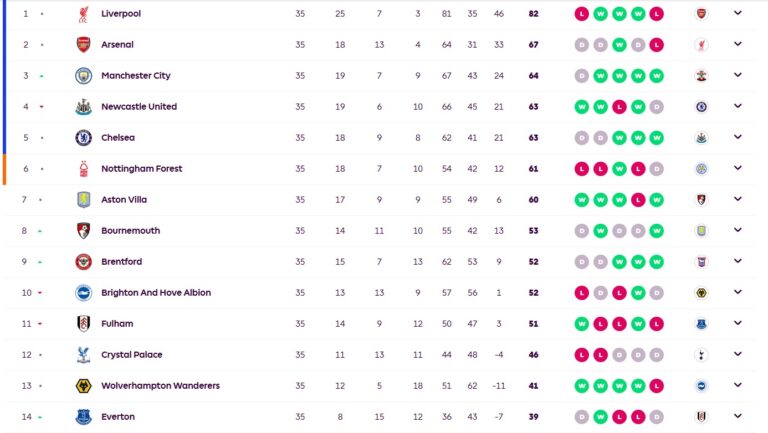Open the Brighton And Hove Albion link

pyautogui.click(x=155, y=293)
